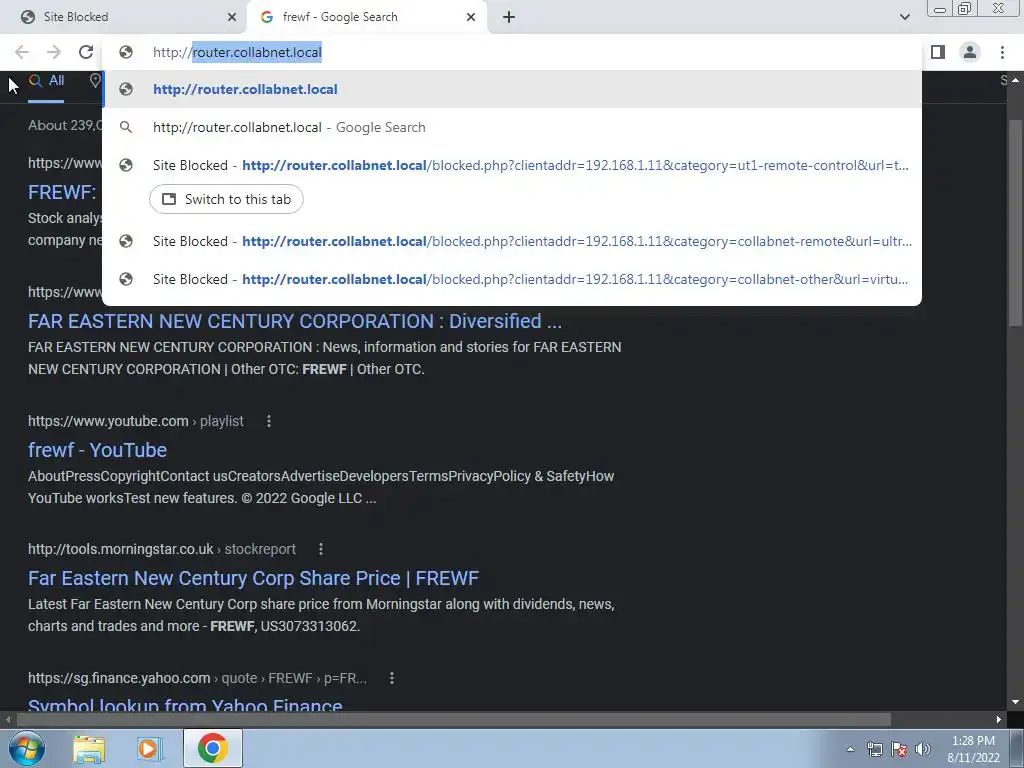This screenshot has height=768, width=1024.
Task: Open the tab search chevron dropdown
Action: tap(904, 17)
